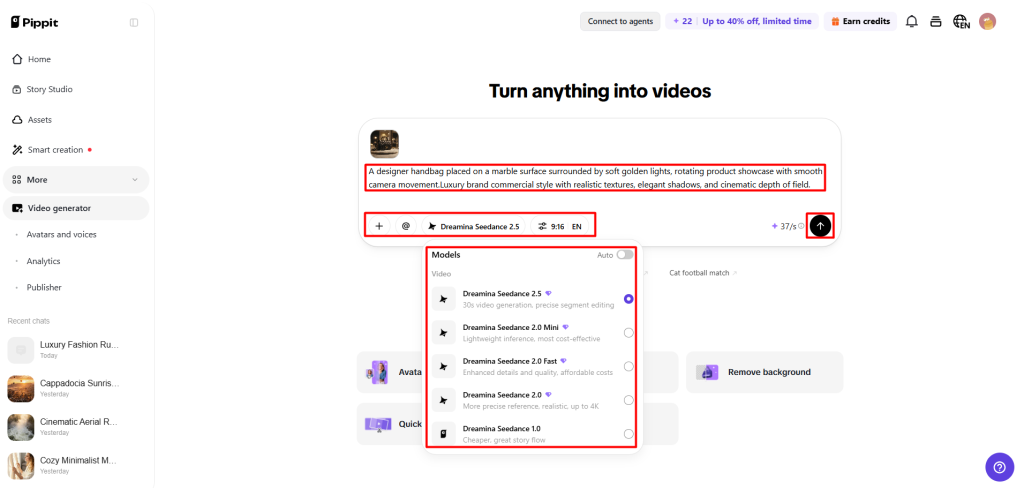Image resolution: width=1024 pixels, height=488 pixels.
Task: Select Dreamina Seedance 2.0 Fast radio
Action: [628, 366]
